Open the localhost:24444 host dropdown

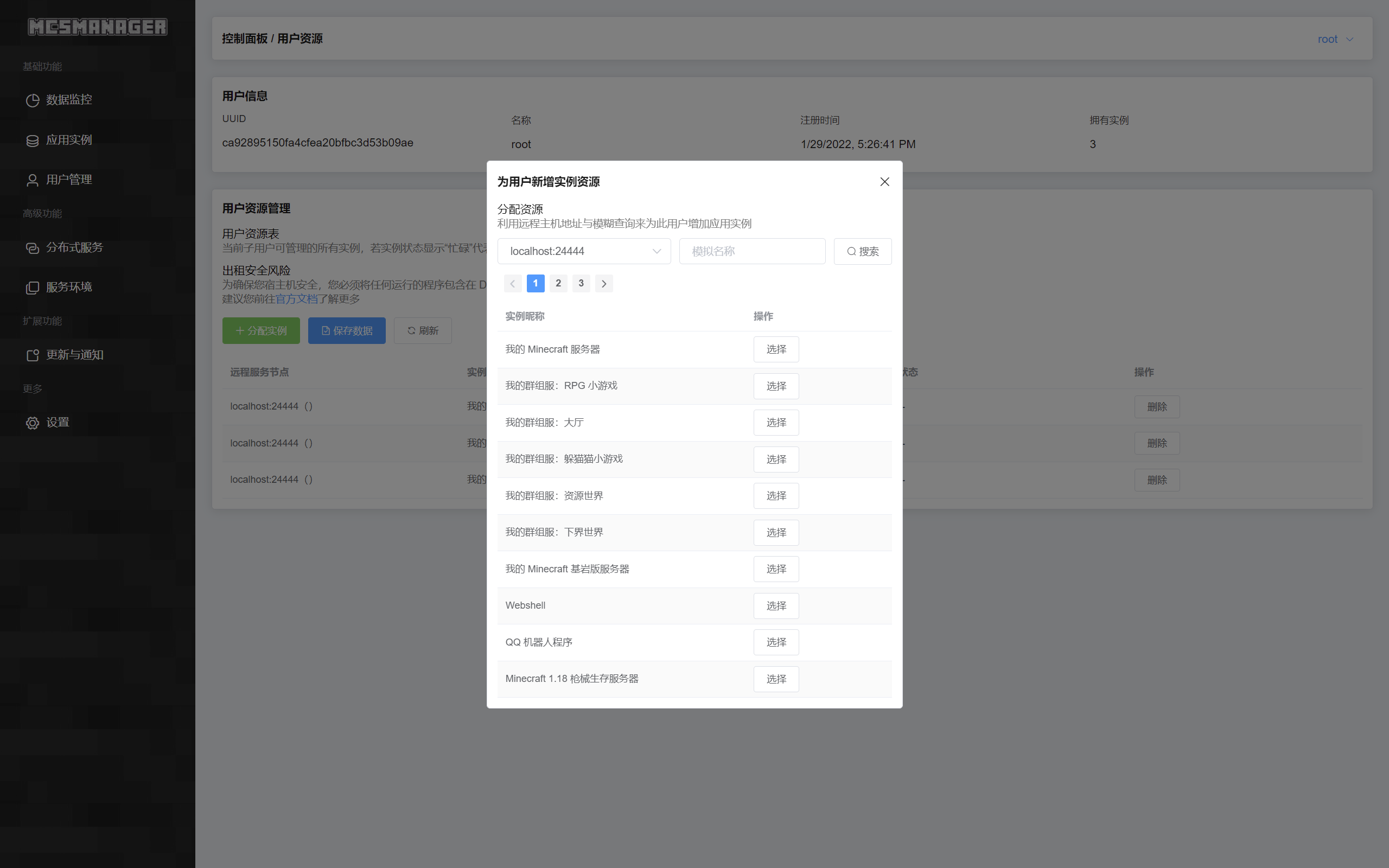[x=584, y=251]
